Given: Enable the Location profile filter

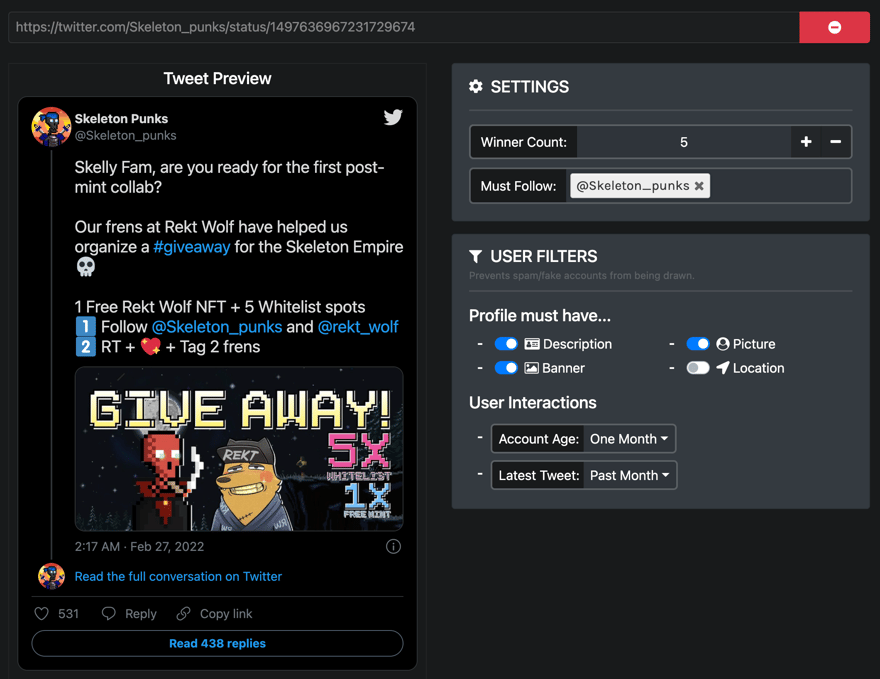Looking at the screenshot, I should click(698, 368).
